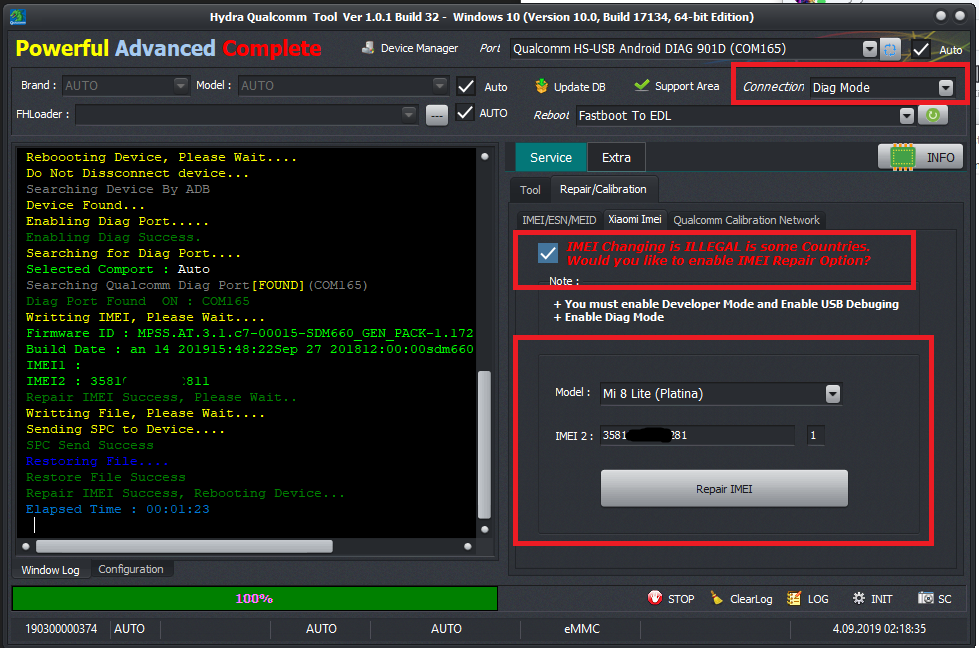Click the 'Device Found...' log line
Viewport: 979px width, 648px height.
click(85, 205)
